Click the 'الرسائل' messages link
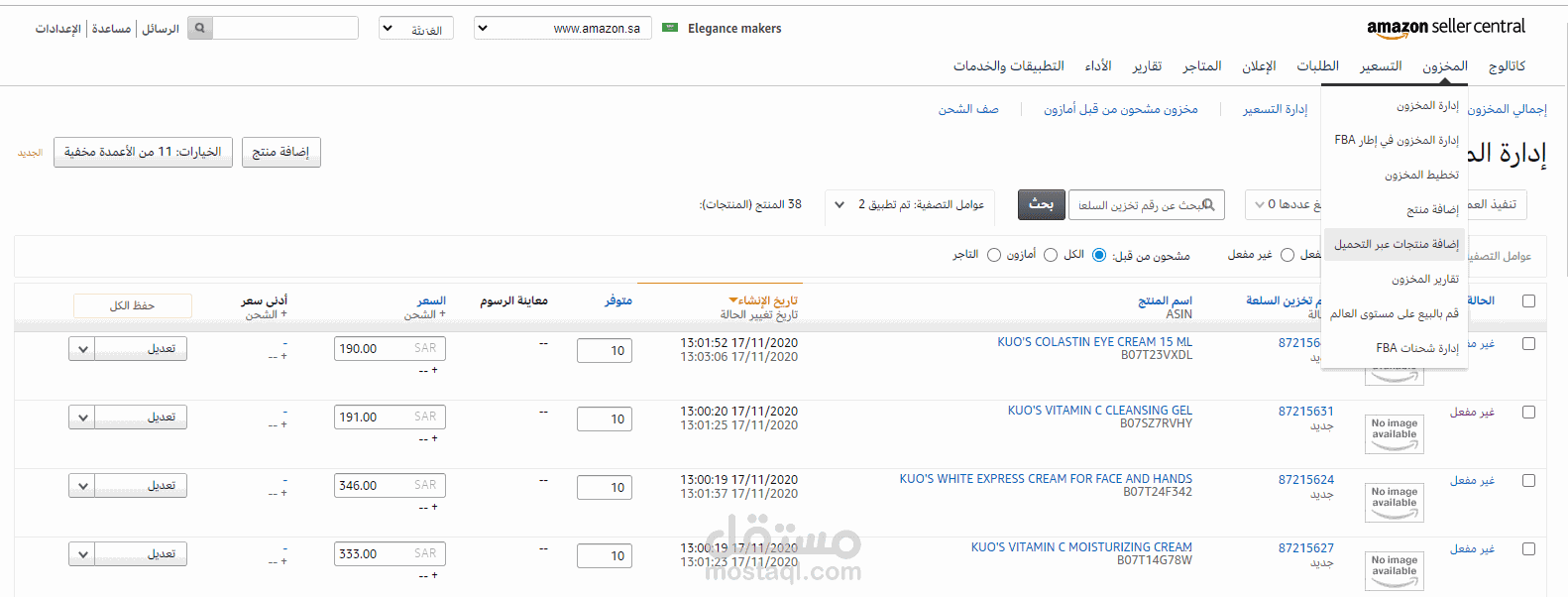 pyautogui.click(x=161, y=29)
